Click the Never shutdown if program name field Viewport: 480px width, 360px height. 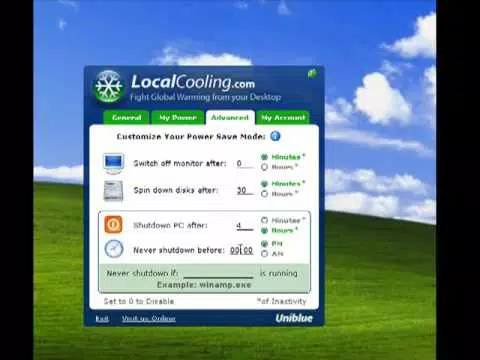[x=218, y=273]
